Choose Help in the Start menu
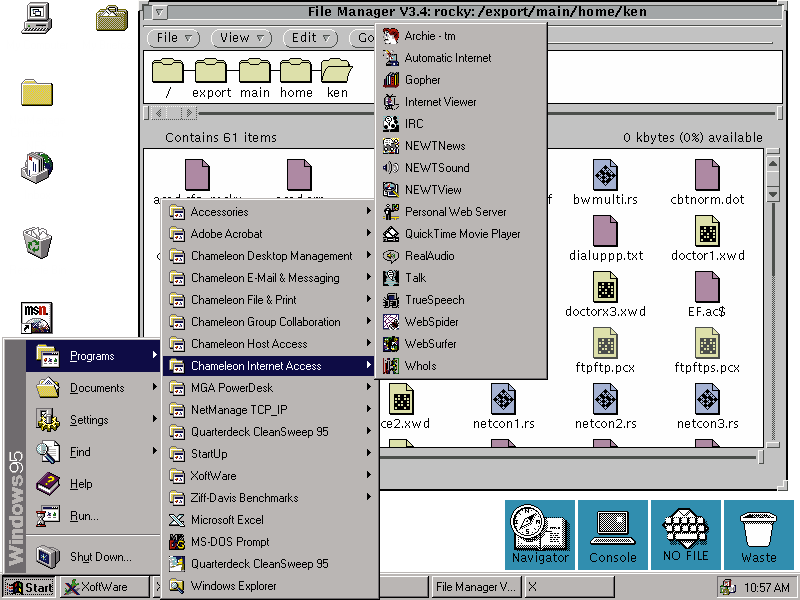 [93, 484]
